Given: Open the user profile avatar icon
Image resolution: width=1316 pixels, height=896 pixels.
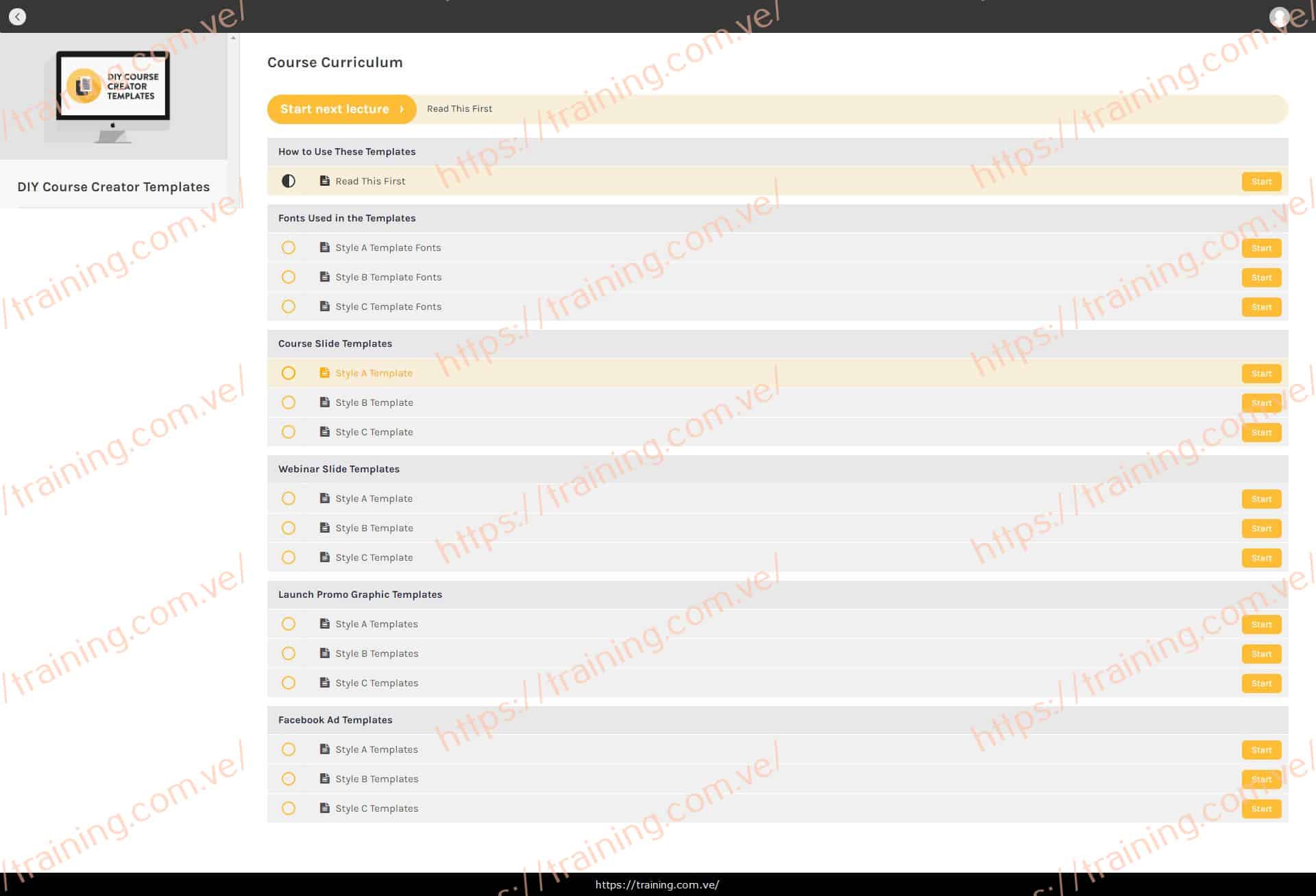Looking at the screenshot, I should click(x=1279, y=16).
